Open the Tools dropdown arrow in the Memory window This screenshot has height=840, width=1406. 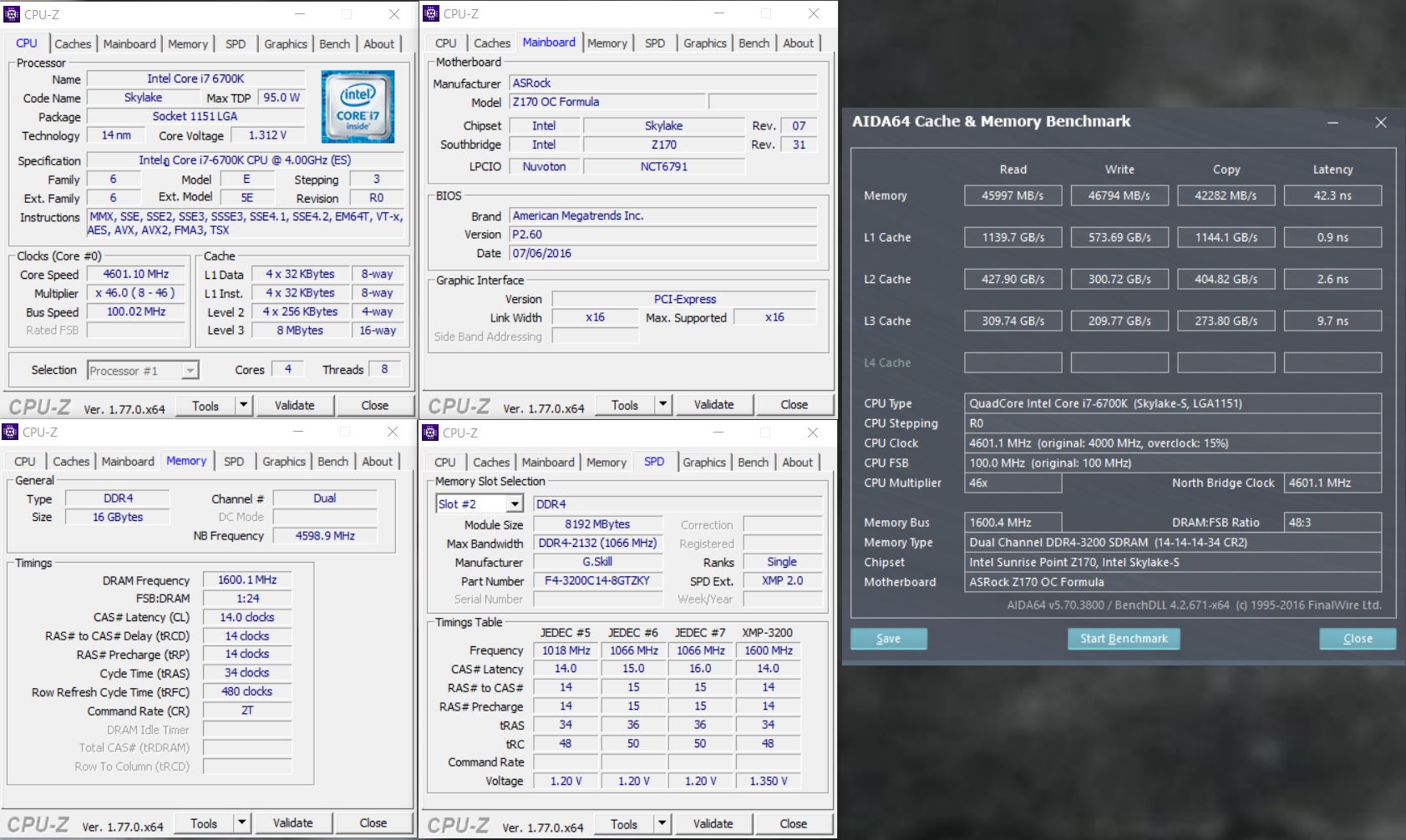tap(241, 822)
